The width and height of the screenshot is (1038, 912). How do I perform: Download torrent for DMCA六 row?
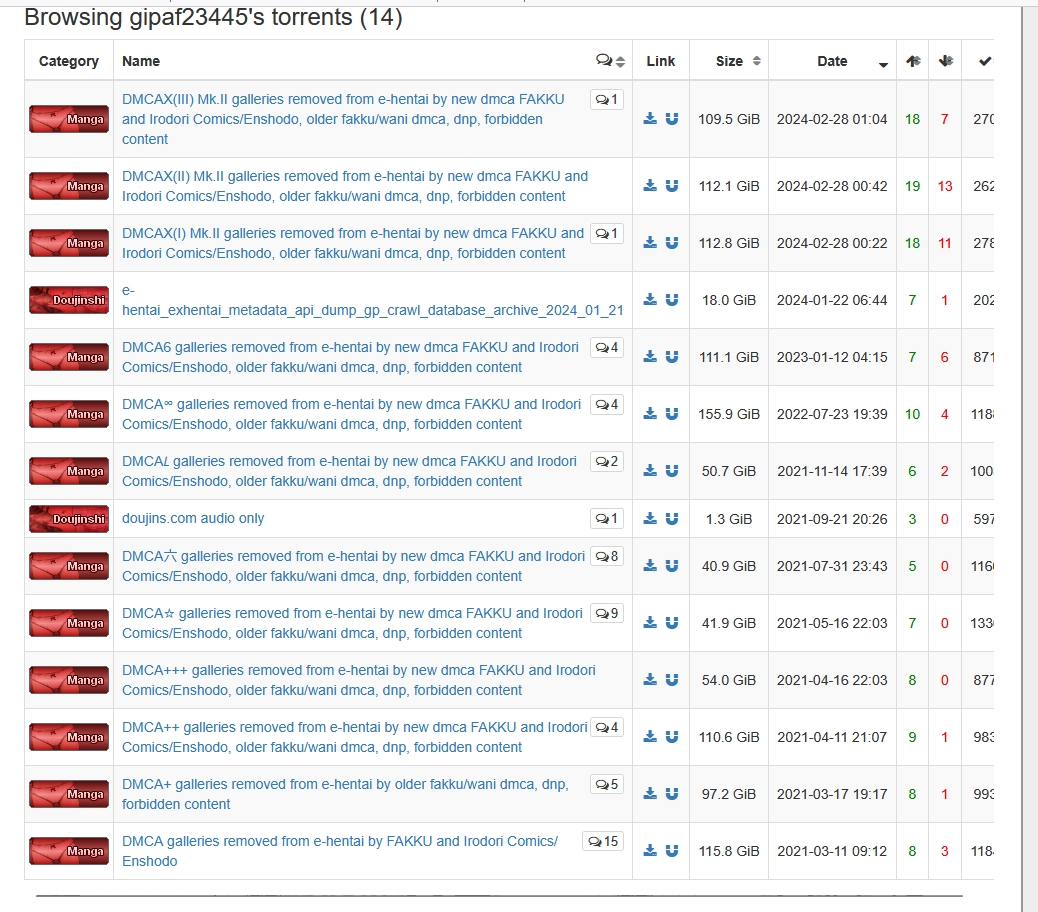(650, 566)
